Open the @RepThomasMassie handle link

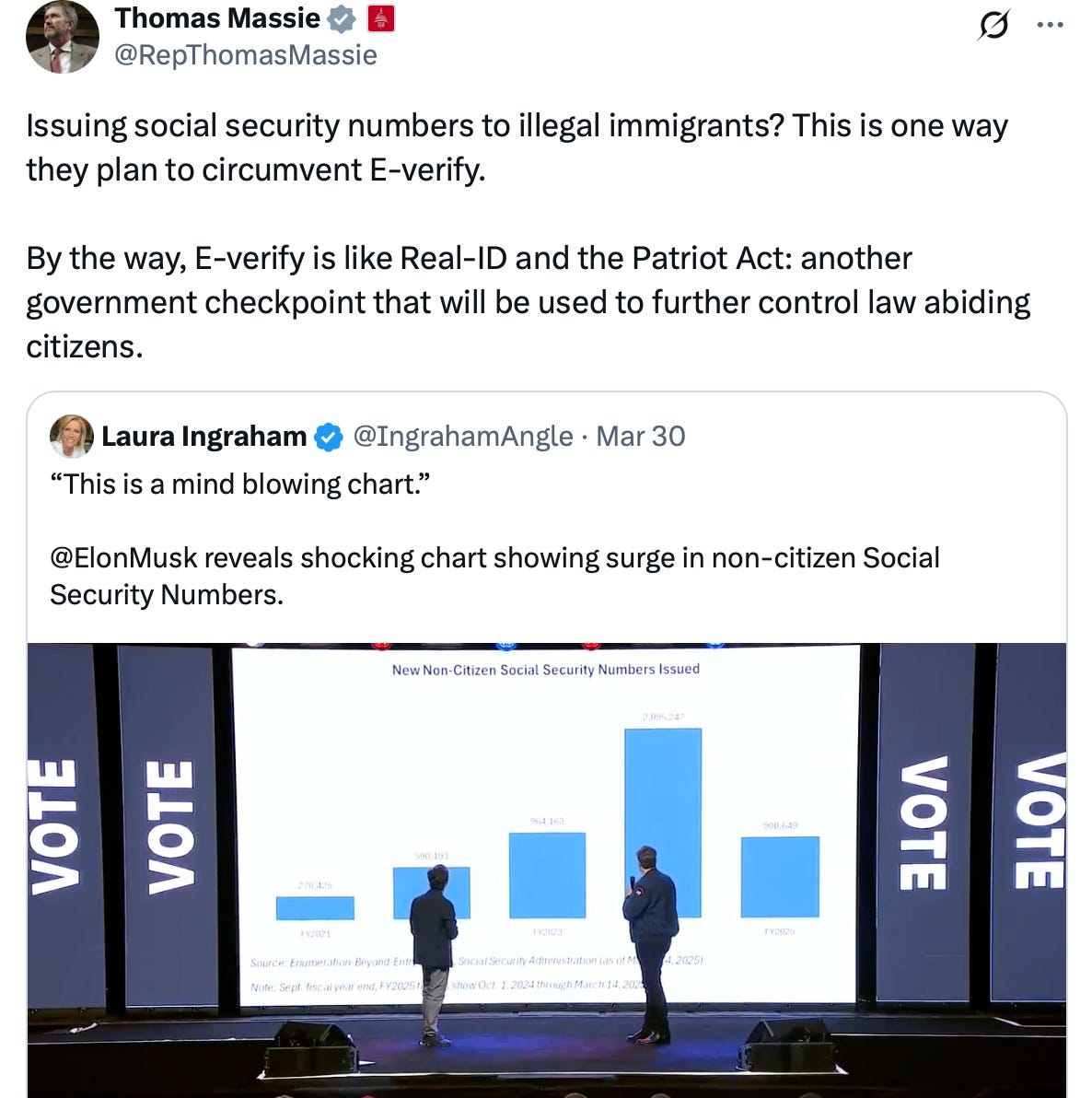246,54
